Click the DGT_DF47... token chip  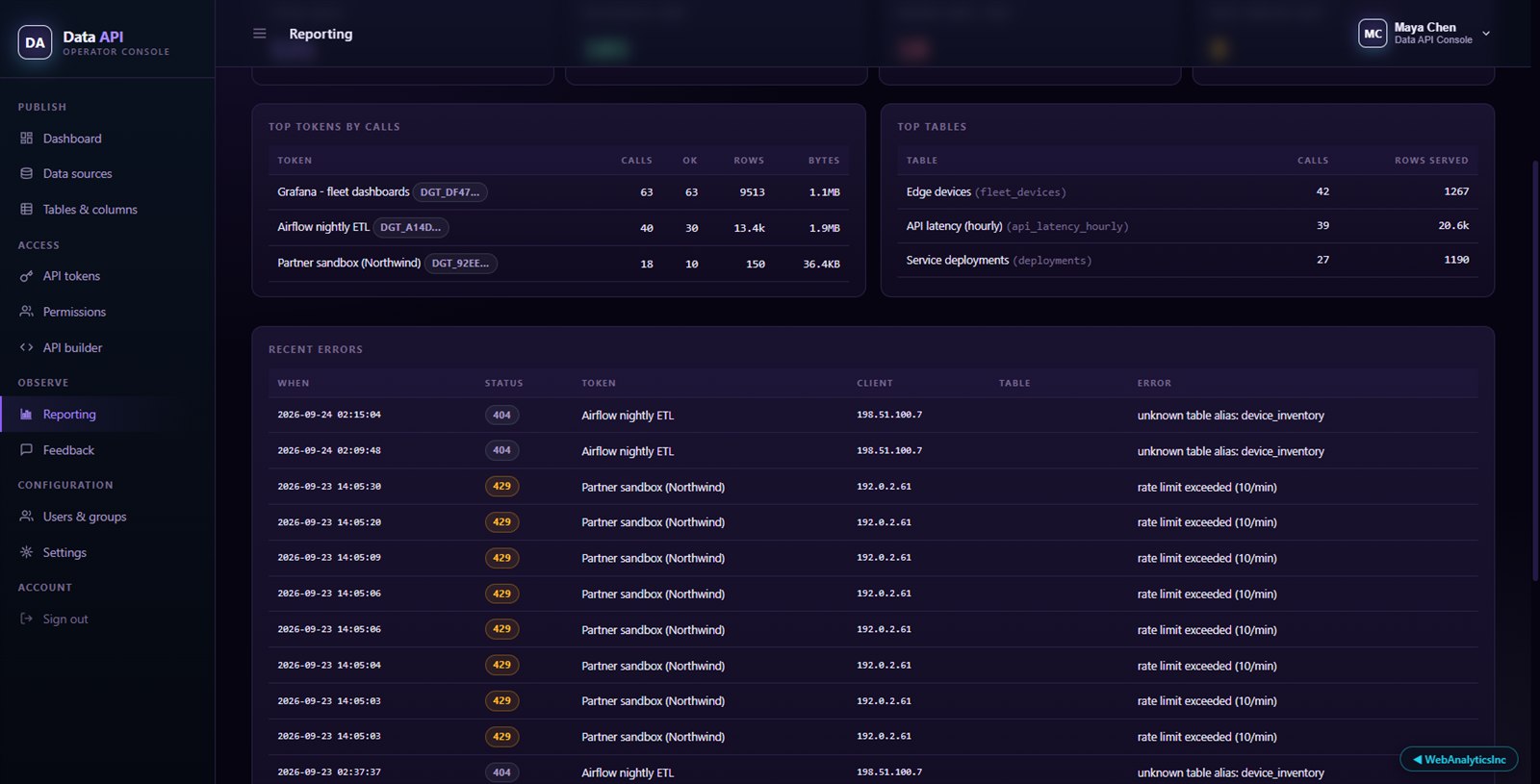pos(449,192)
